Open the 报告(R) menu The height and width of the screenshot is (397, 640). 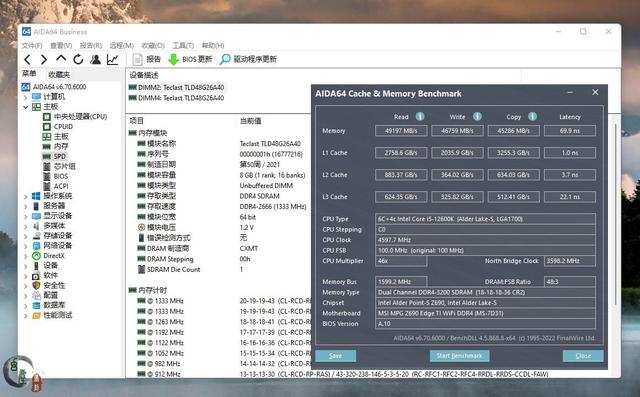point(91,45)
